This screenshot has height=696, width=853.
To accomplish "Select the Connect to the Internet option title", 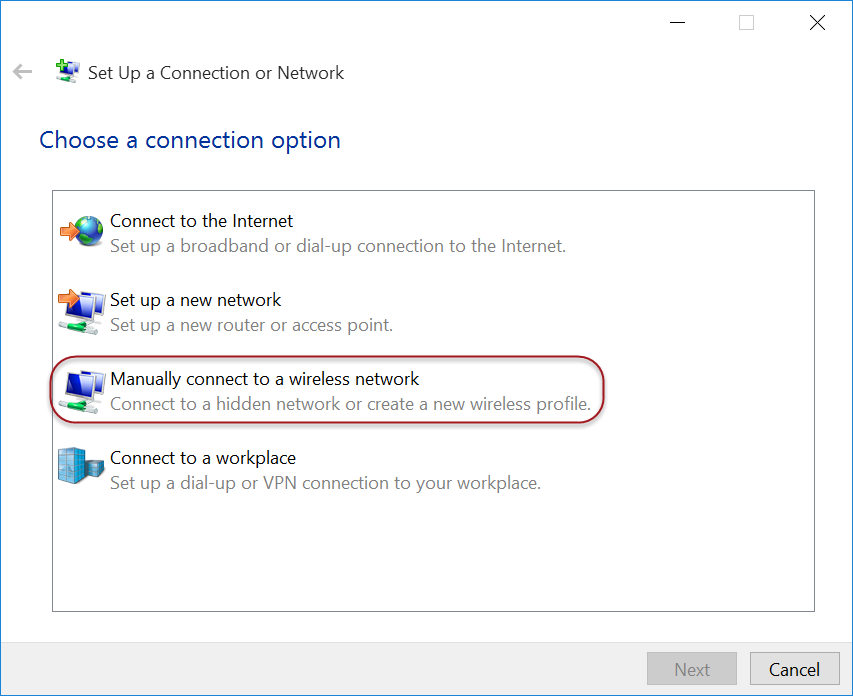I will 201,221.
